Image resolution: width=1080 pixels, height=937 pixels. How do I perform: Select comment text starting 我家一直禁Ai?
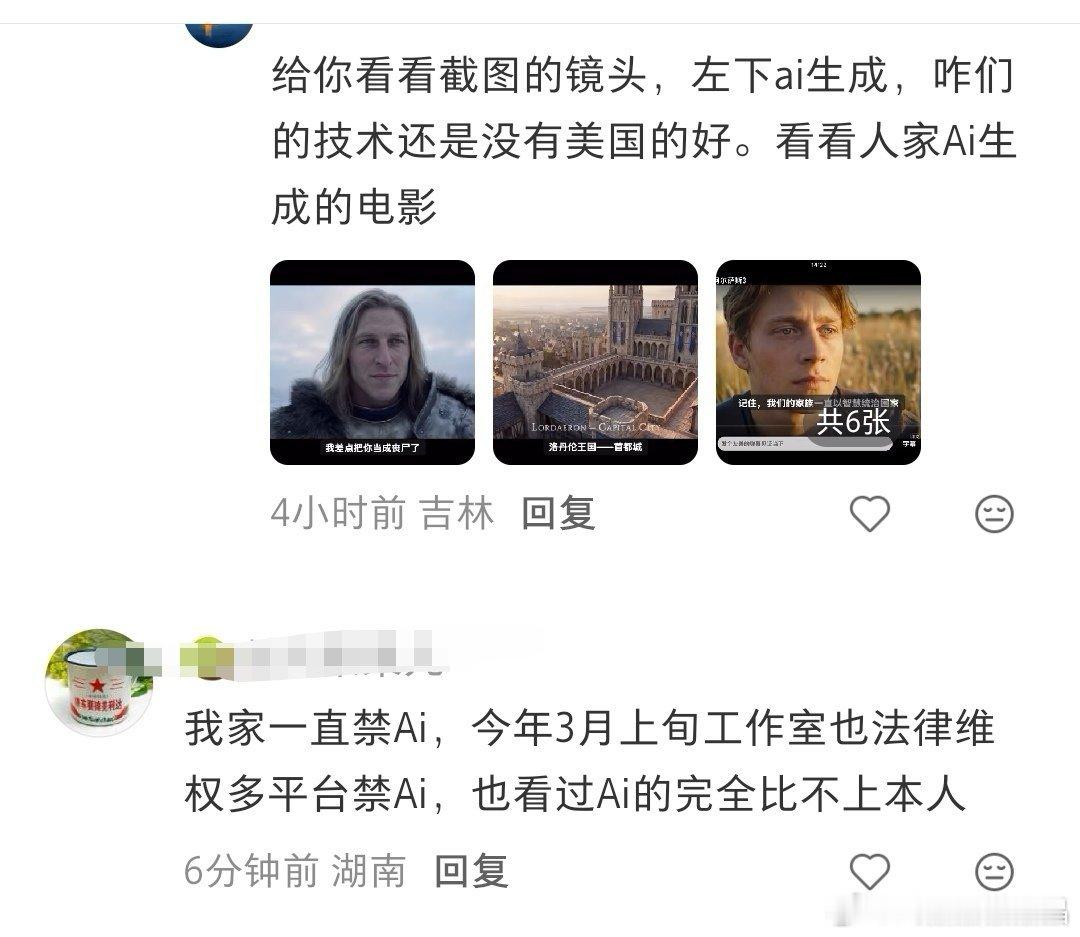(x=589, y=761)
